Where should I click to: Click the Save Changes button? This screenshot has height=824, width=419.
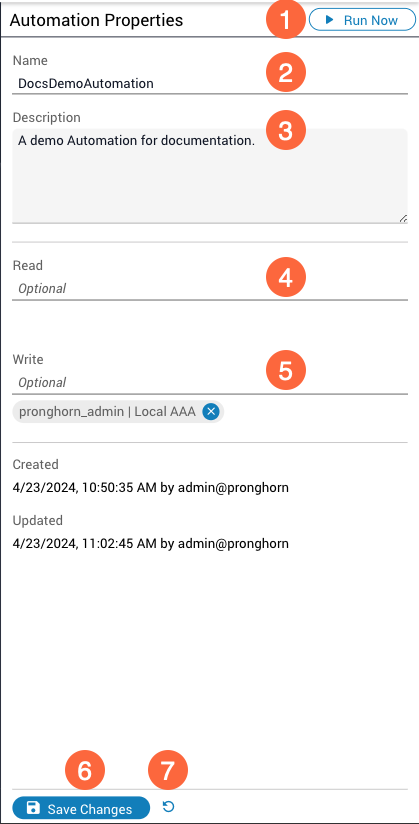pyautogui.click(x=81, y=808)
